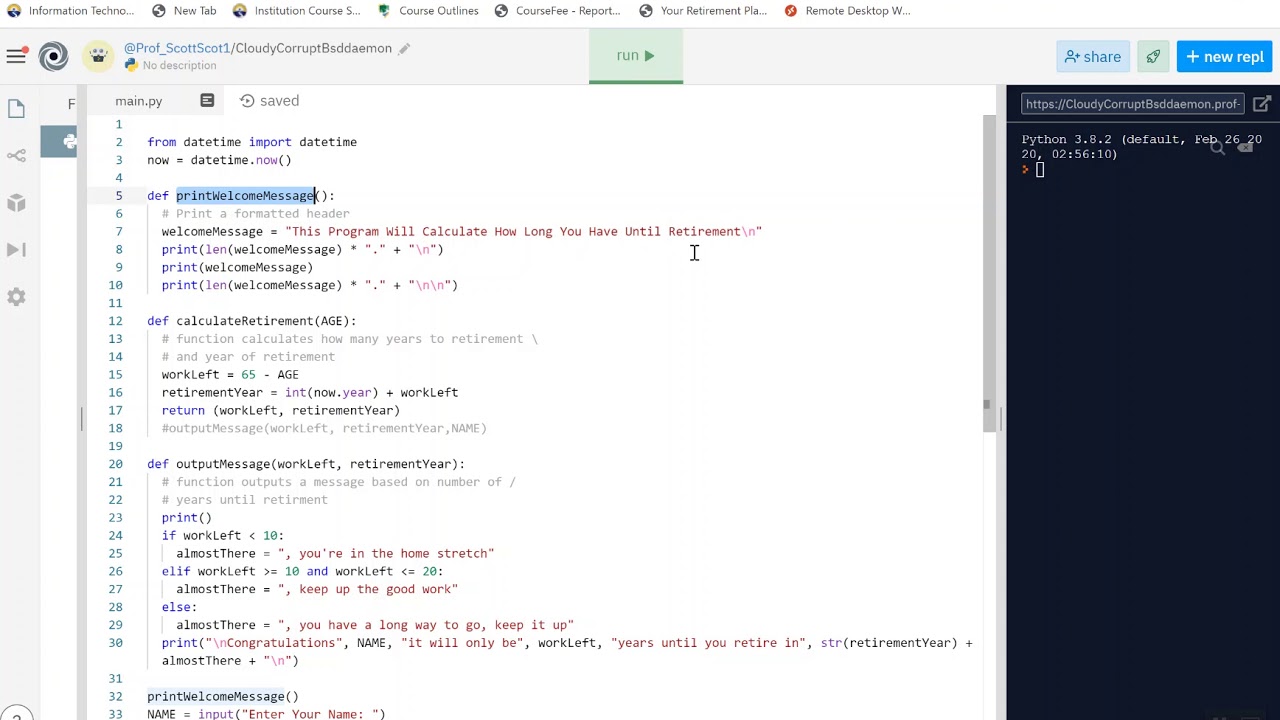
Task: Click the "# Print a formatted header" comment
Action: pyautogui.click(x=256, y=214)
